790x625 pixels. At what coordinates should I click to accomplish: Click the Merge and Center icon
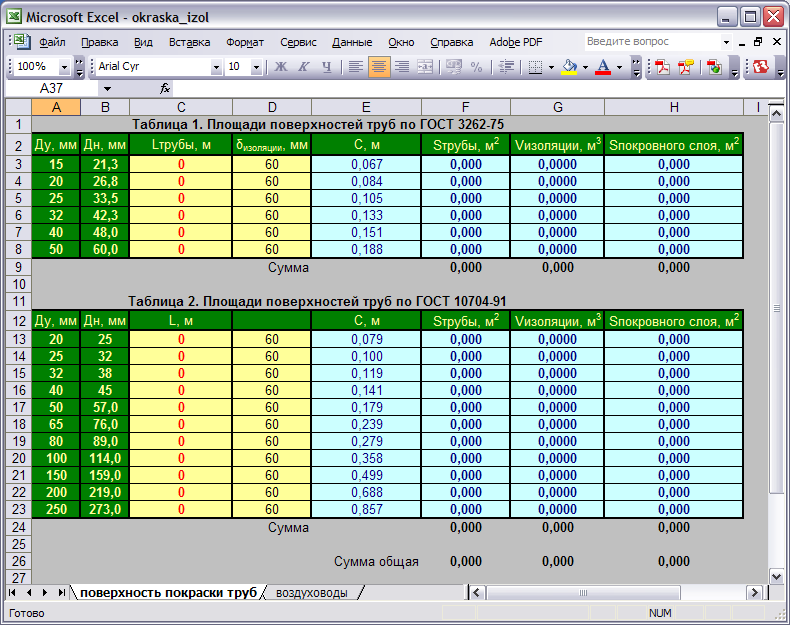pyautogui.click(x=425, y=67)
